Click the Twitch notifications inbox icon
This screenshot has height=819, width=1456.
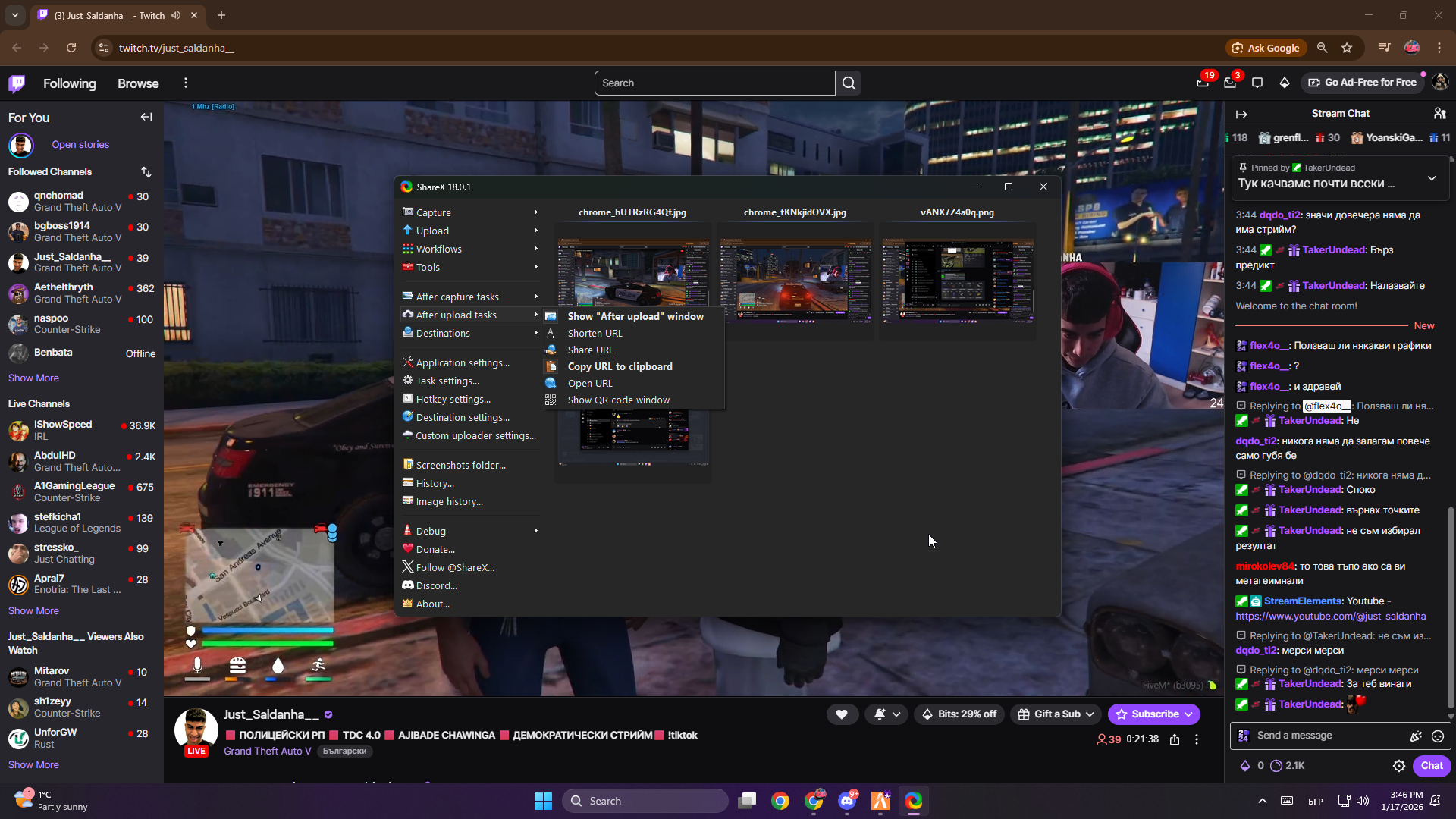pos(1229,83)
